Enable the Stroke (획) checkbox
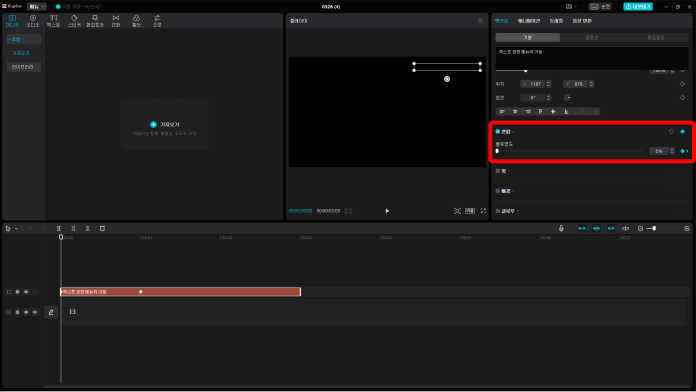The image size is (696, 392). click(498, 171)
